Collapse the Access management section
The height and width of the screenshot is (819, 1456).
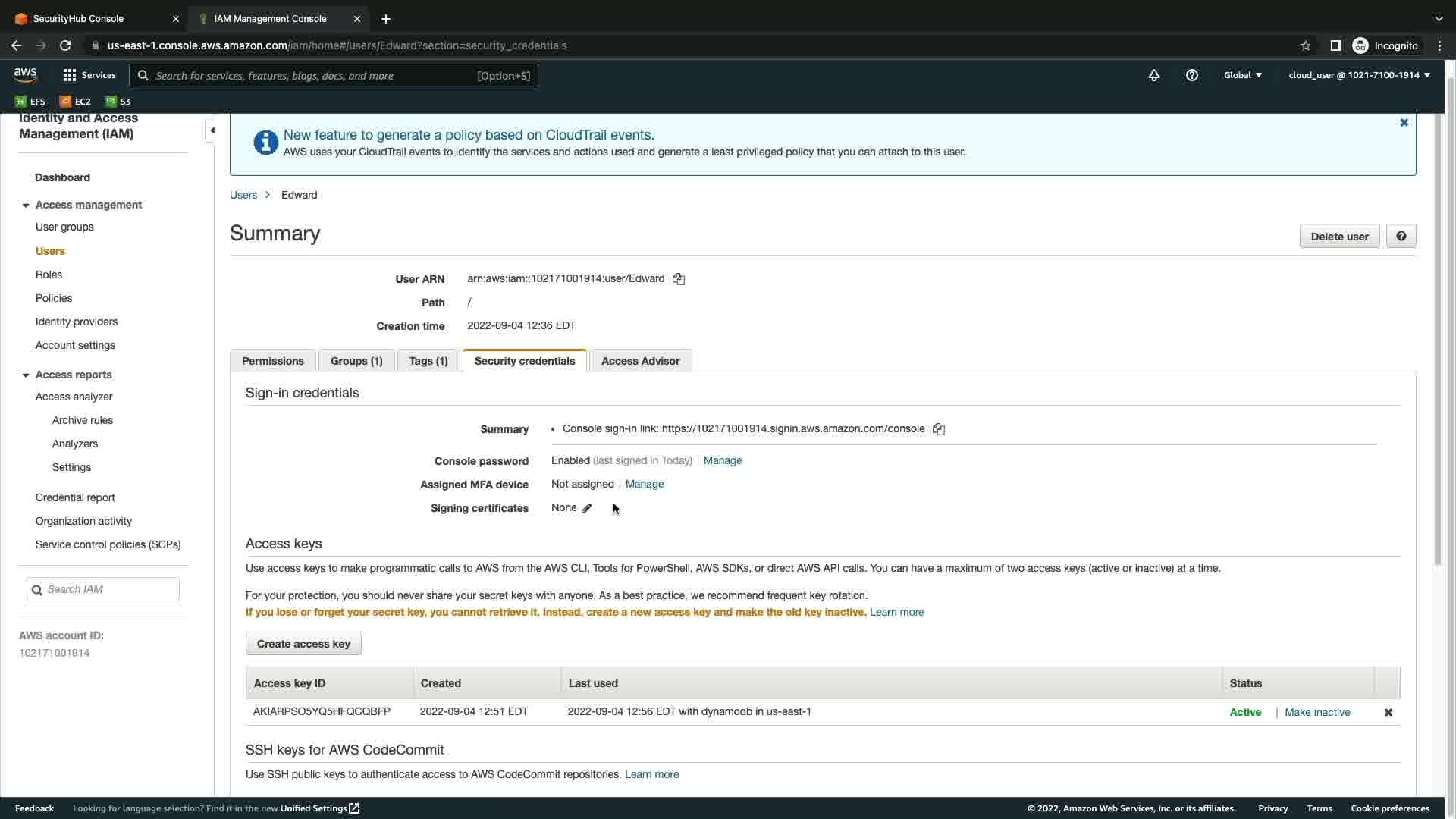click(x=26, y=206)
